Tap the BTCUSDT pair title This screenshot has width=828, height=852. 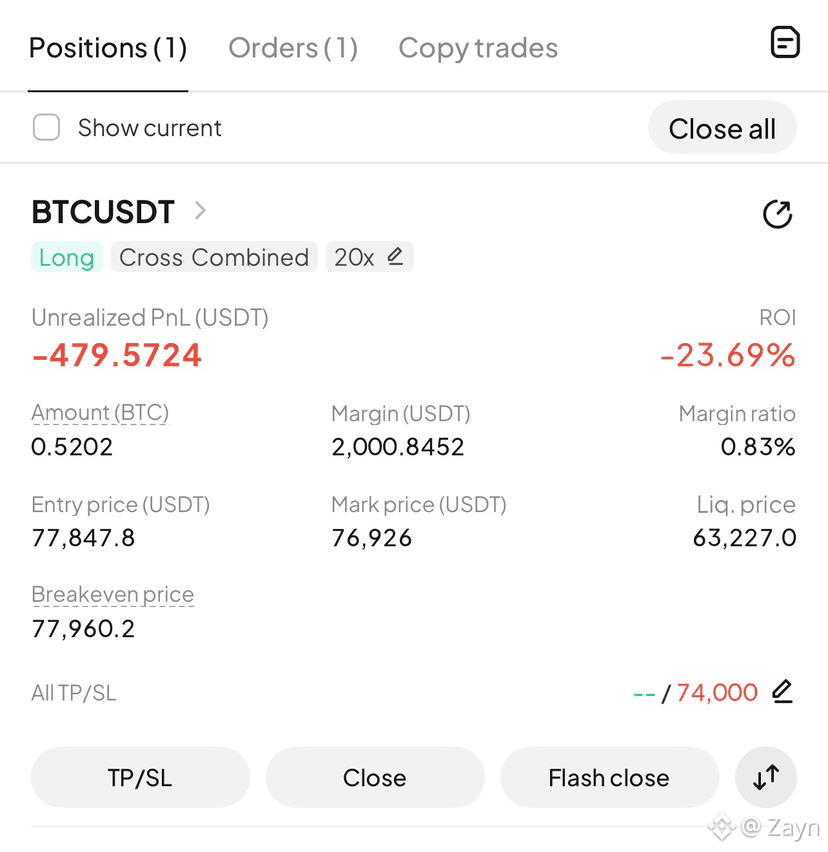103,211
